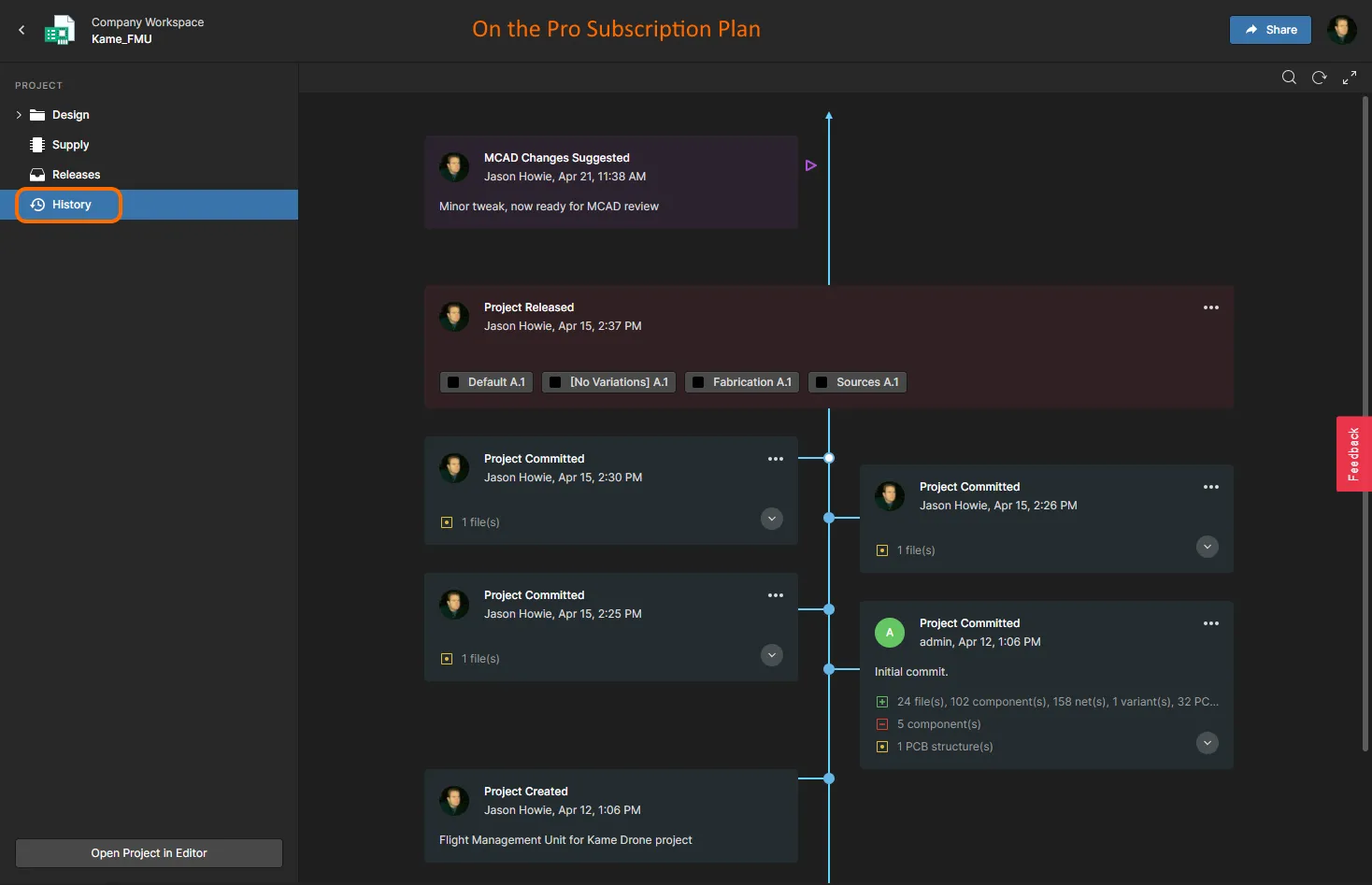The width and height of the screenshot is (1372, 885).
Task: Click the search magnifier icon
Action: (x=1289, y=78)
